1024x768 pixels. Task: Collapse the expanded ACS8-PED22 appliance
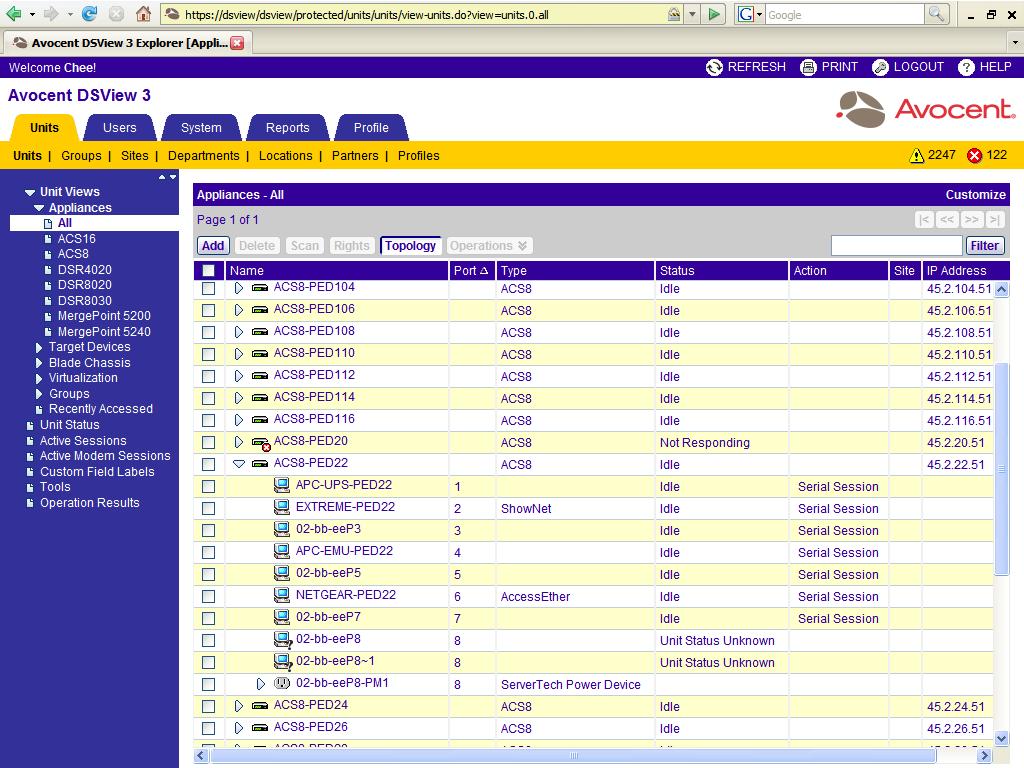239,464
